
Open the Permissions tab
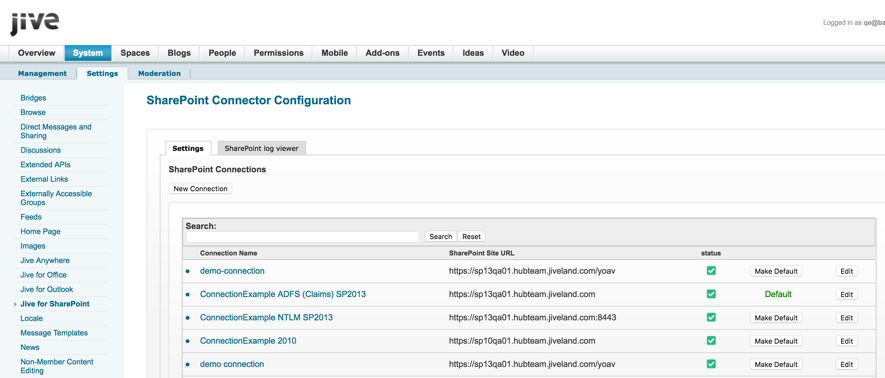(x=279, y=53)
